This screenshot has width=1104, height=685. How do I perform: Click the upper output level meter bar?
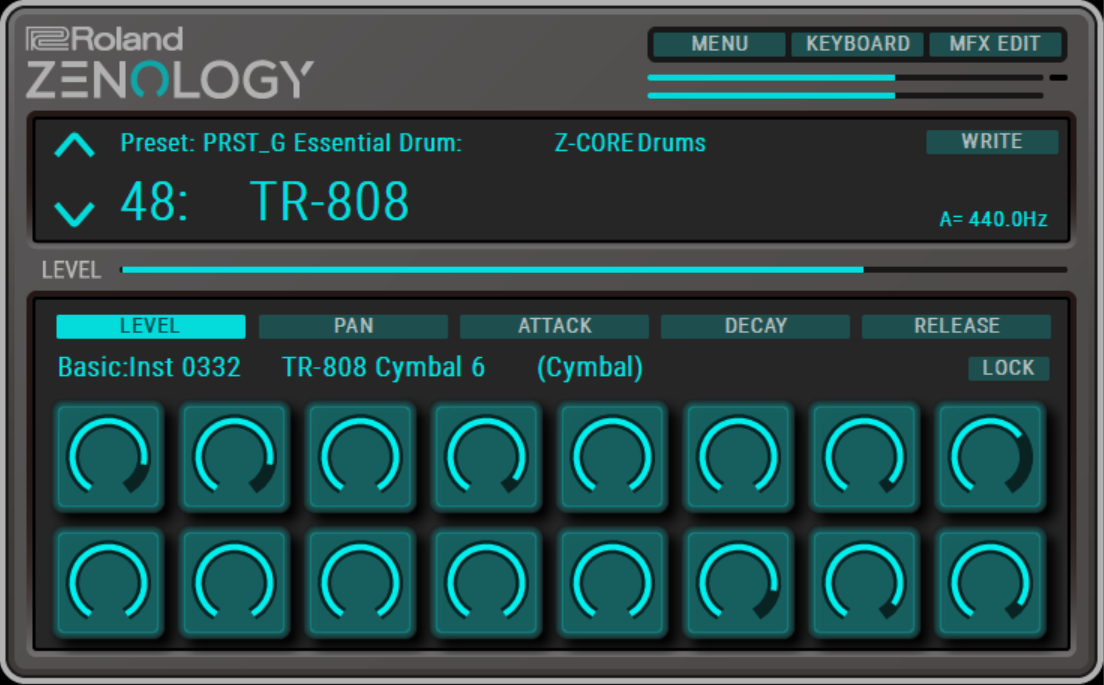845,77
